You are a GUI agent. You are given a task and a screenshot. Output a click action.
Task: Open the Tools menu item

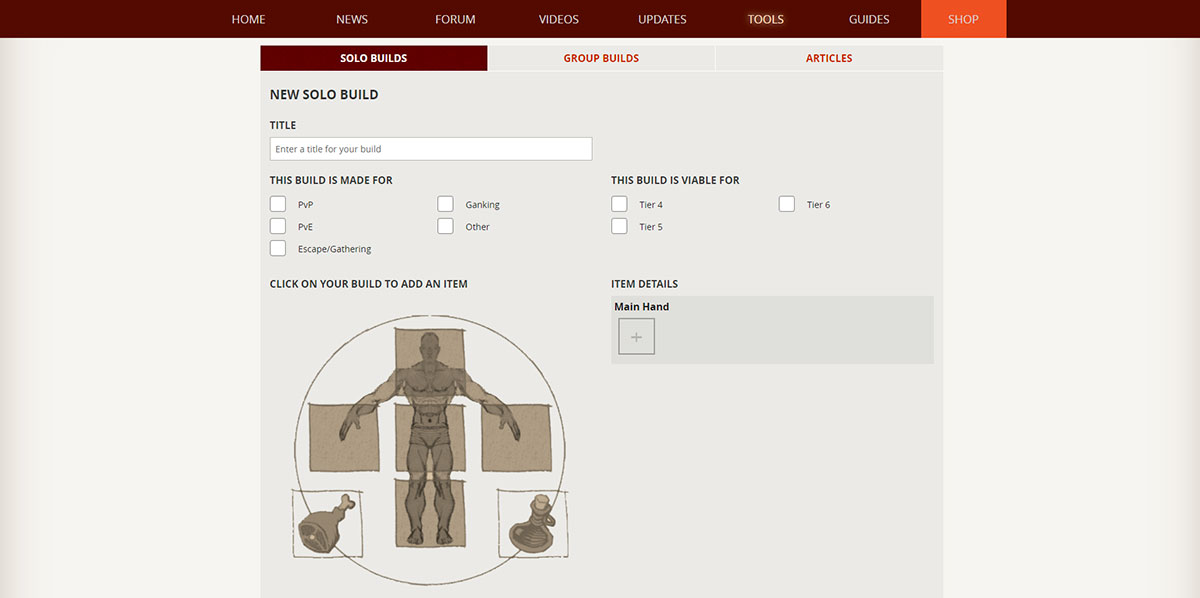tap(766, 19)
